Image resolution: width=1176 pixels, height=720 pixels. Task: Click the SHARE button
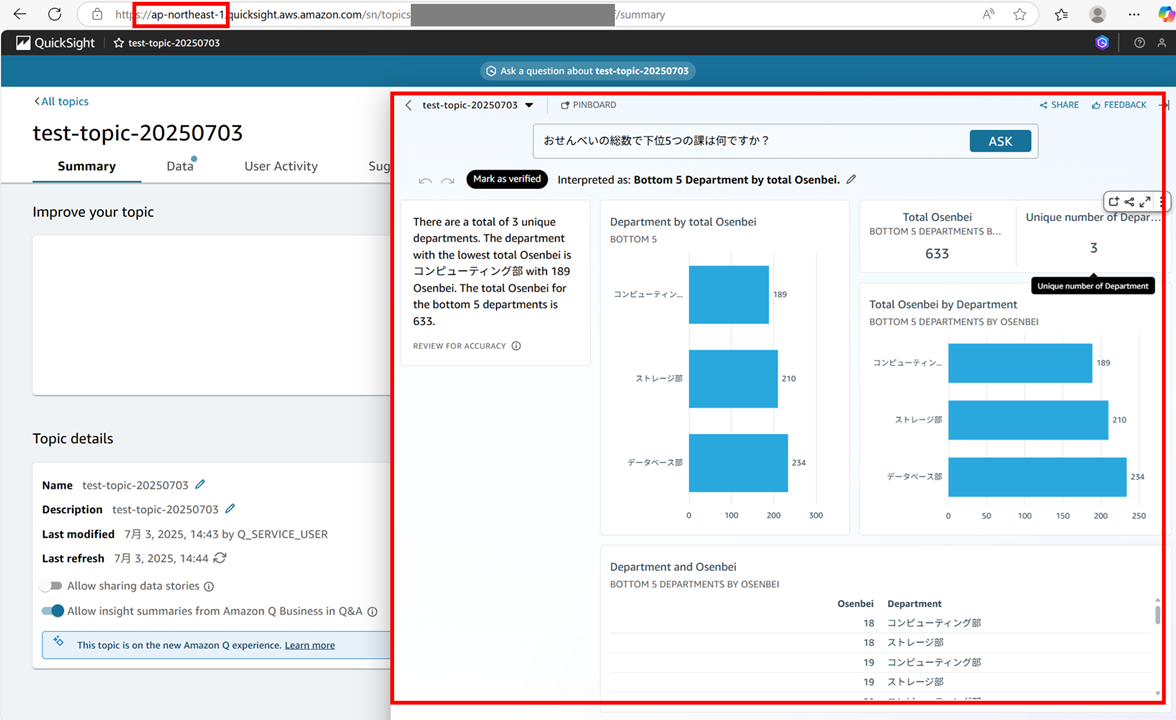click(1059, 105)
